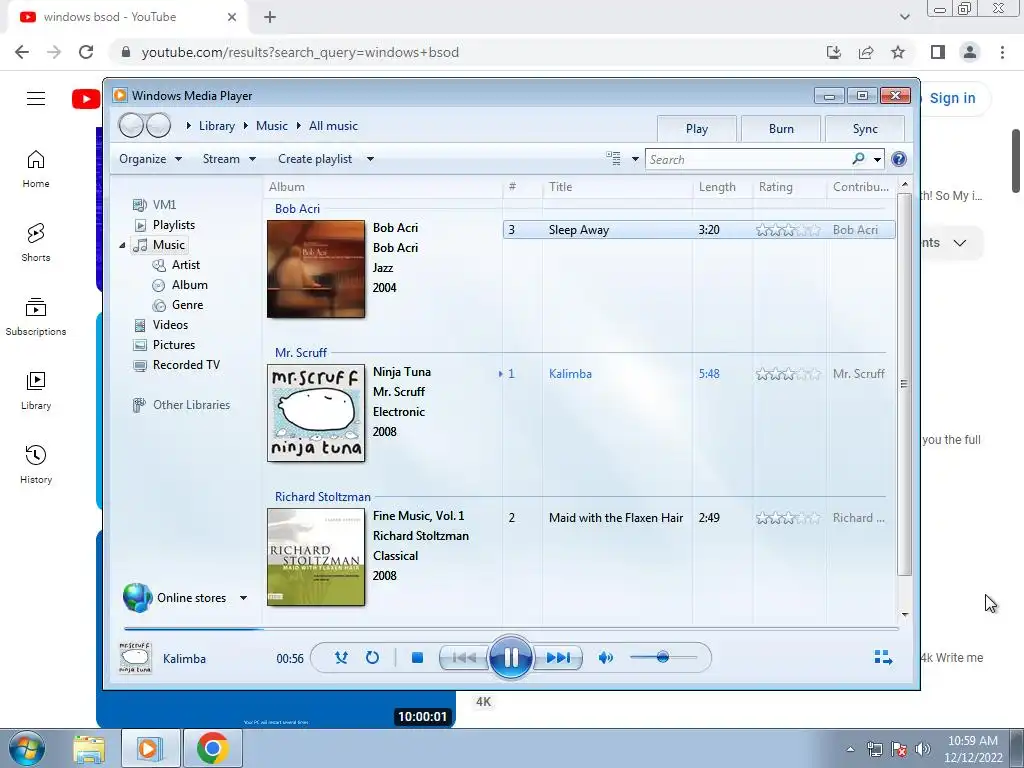Click the Library breadcrumb
Viewport: 1024px width, 768px height.
(217, 126)
